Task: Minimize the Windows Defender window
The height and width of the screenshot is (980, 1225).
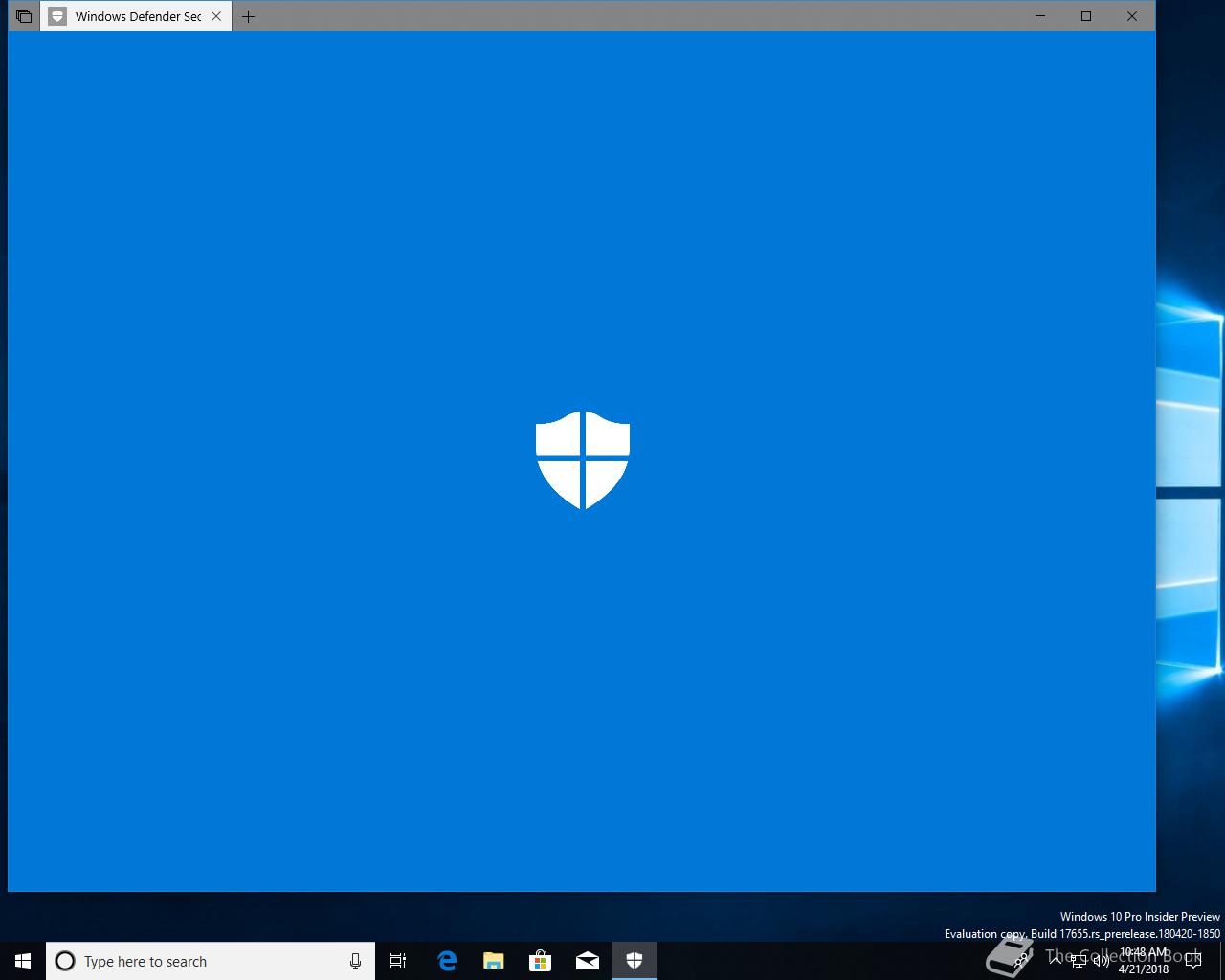Action: coord(1041,16)
